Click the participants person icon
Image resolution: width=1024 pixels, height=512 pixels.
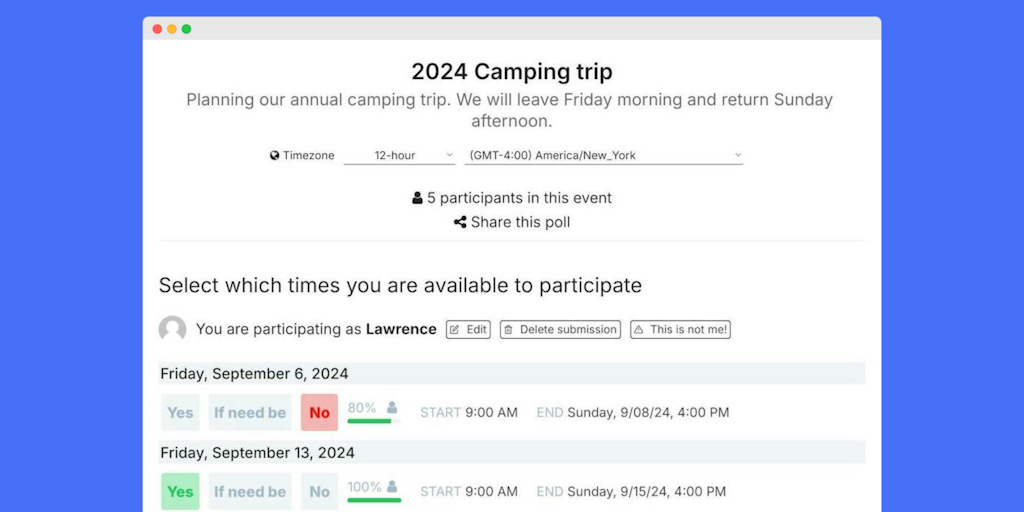(x=417, y=198)
